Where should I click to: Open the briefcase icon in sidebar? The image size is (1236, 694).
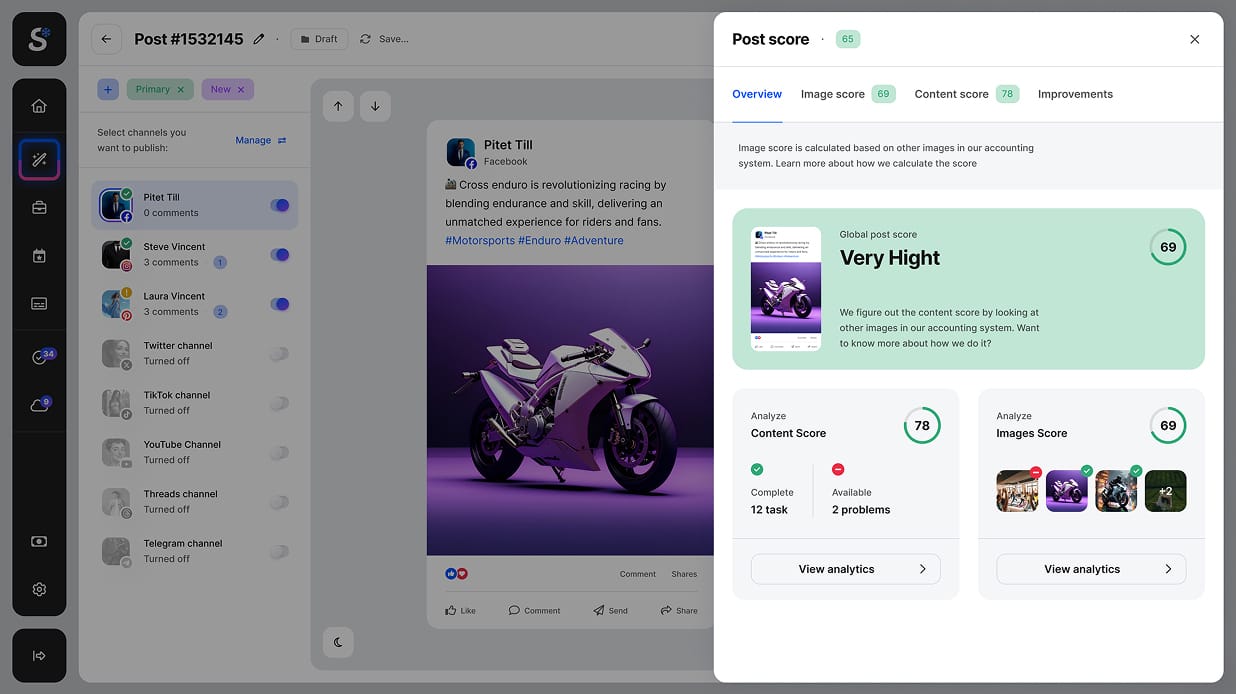click(x=39, y=208)
